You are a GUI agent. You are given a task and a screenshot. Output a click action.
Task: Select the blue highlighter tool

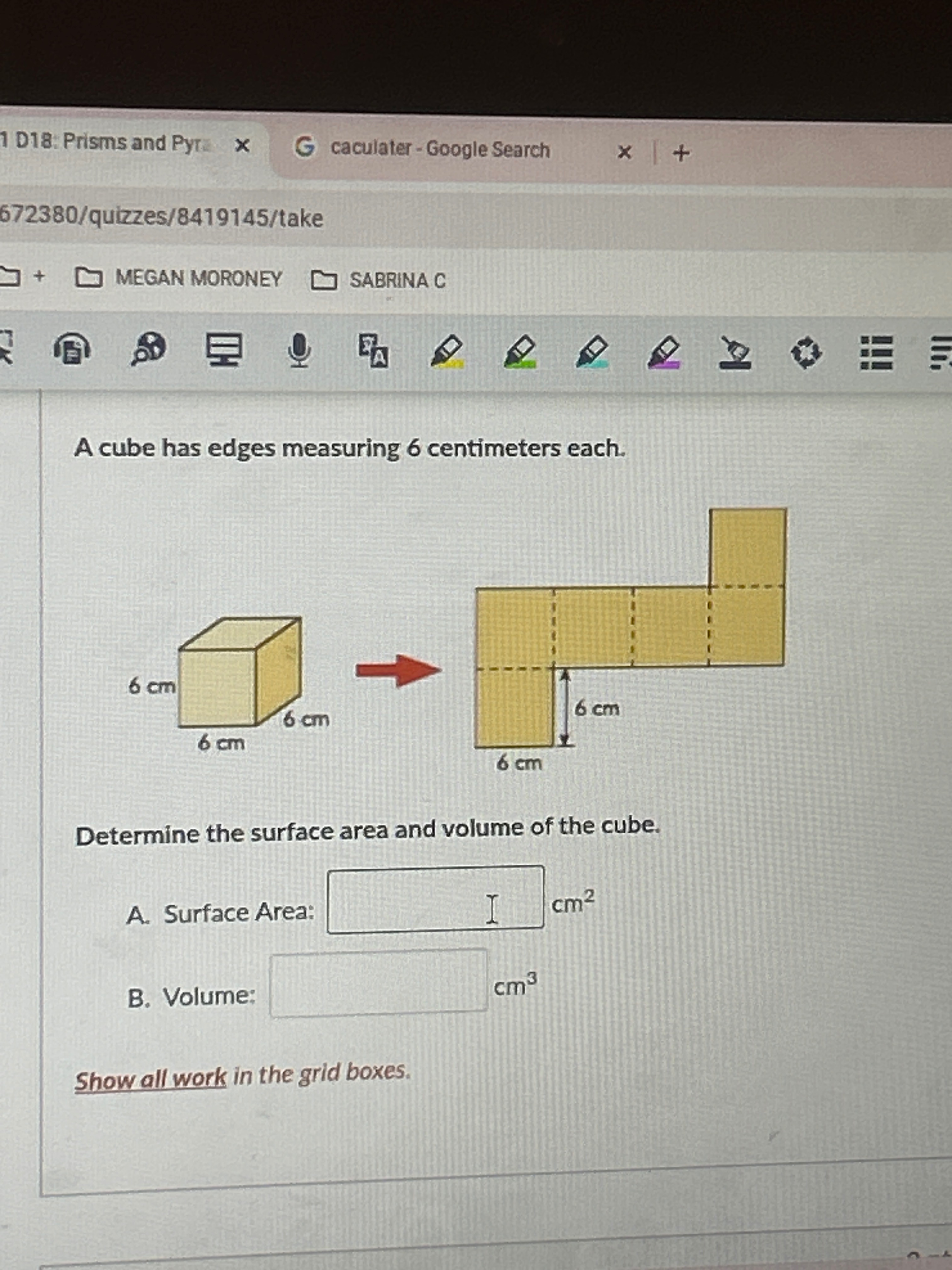click(592, 352)
